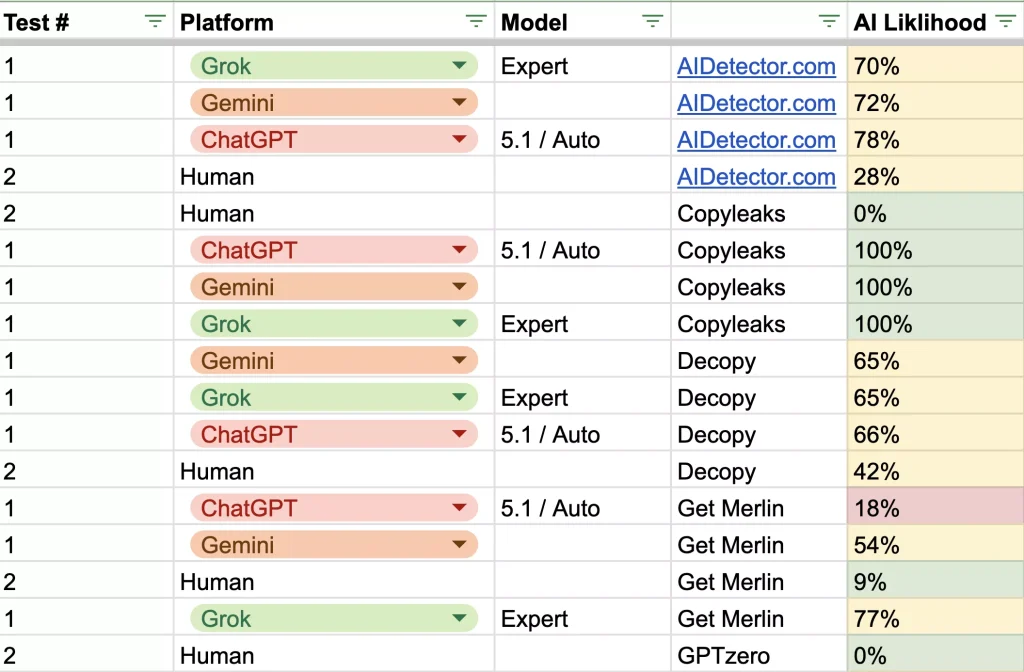The width and height of the screenshot is (1024, 672).
Task: Expand the Grok dropdown chip in the first row
Action: tap(461, 65)
